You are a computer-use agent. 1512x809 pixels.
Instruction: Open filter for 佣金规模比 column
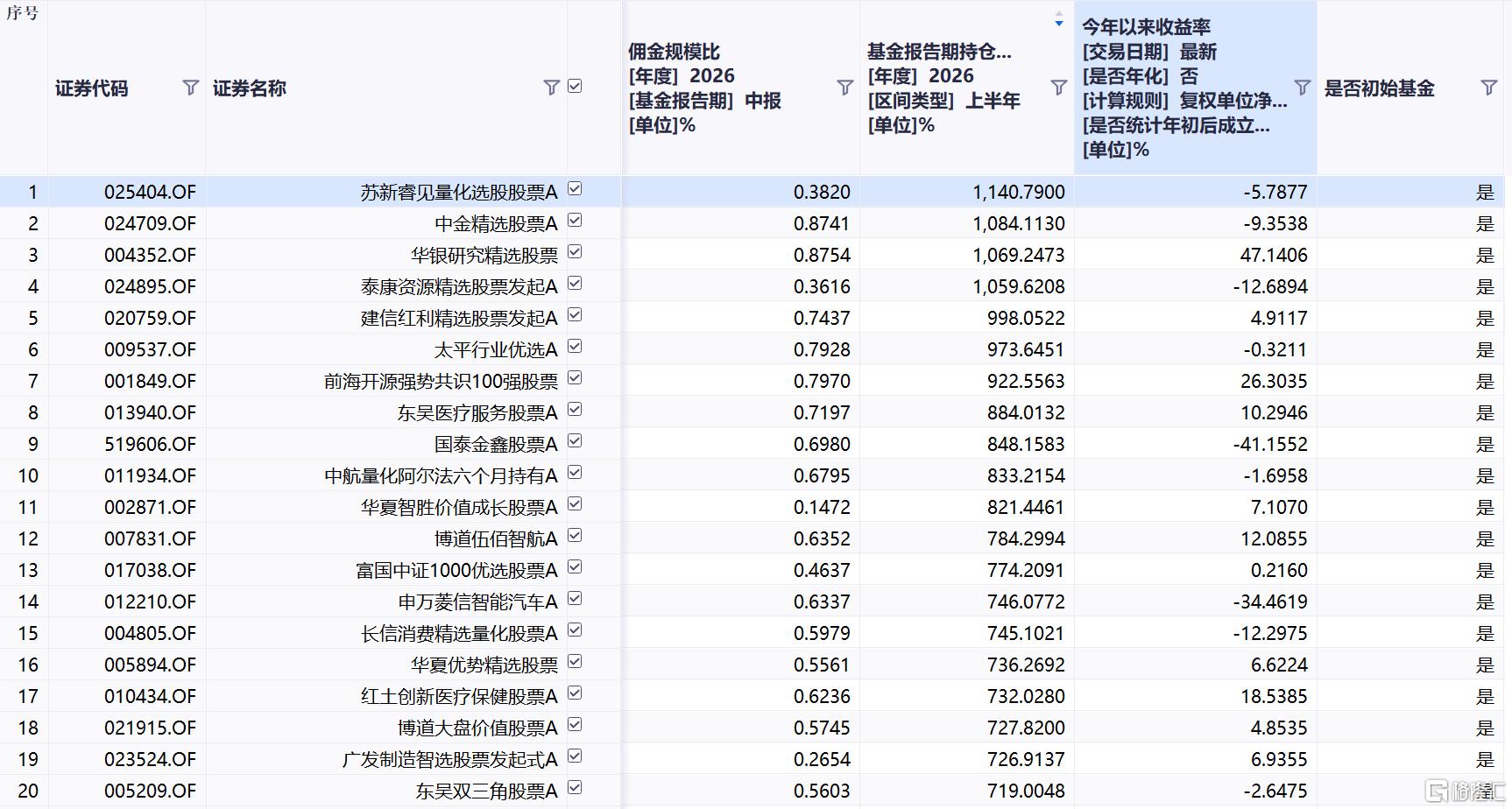pyautogui.click(x=844, y=87)
